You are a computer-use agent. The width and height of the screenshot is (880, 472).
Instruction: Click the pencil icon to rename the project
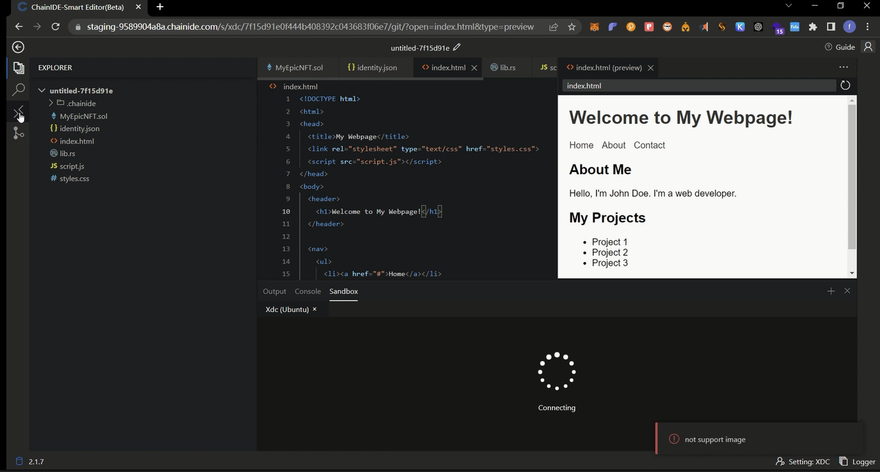tap(457, 47)
